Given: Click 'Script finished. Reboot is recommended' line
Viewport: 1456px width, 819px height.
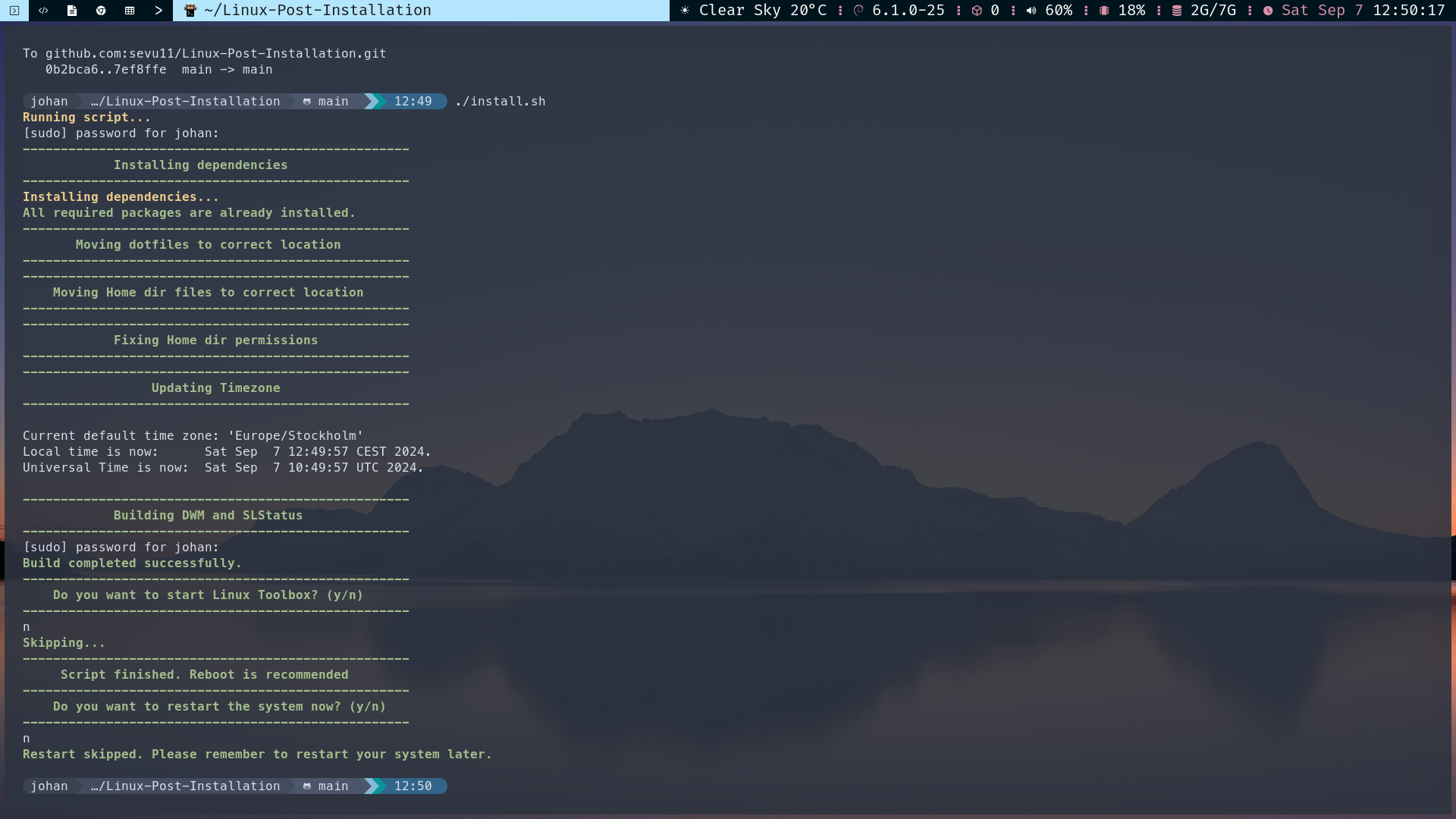Looking at the screenshot, I should (x=205, y=675).
